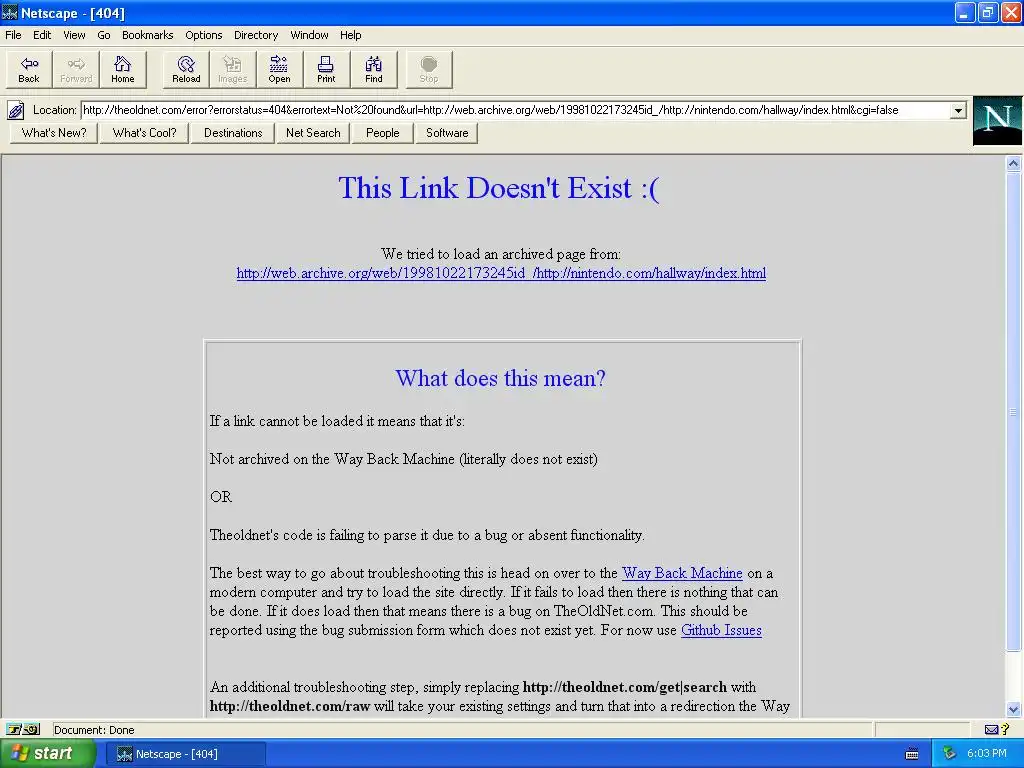1024x768 pixels.
Task: Click inside the Location URL field
Action: (516, 110)
